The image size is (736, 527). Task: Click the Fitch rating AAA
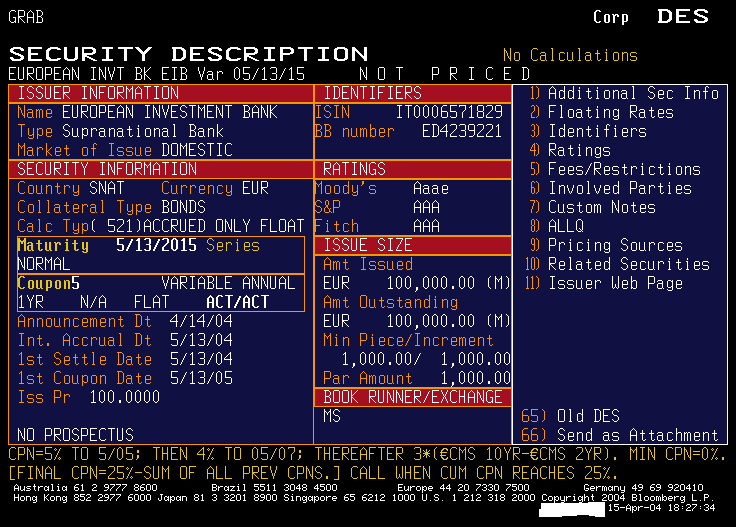coord(426,226)
